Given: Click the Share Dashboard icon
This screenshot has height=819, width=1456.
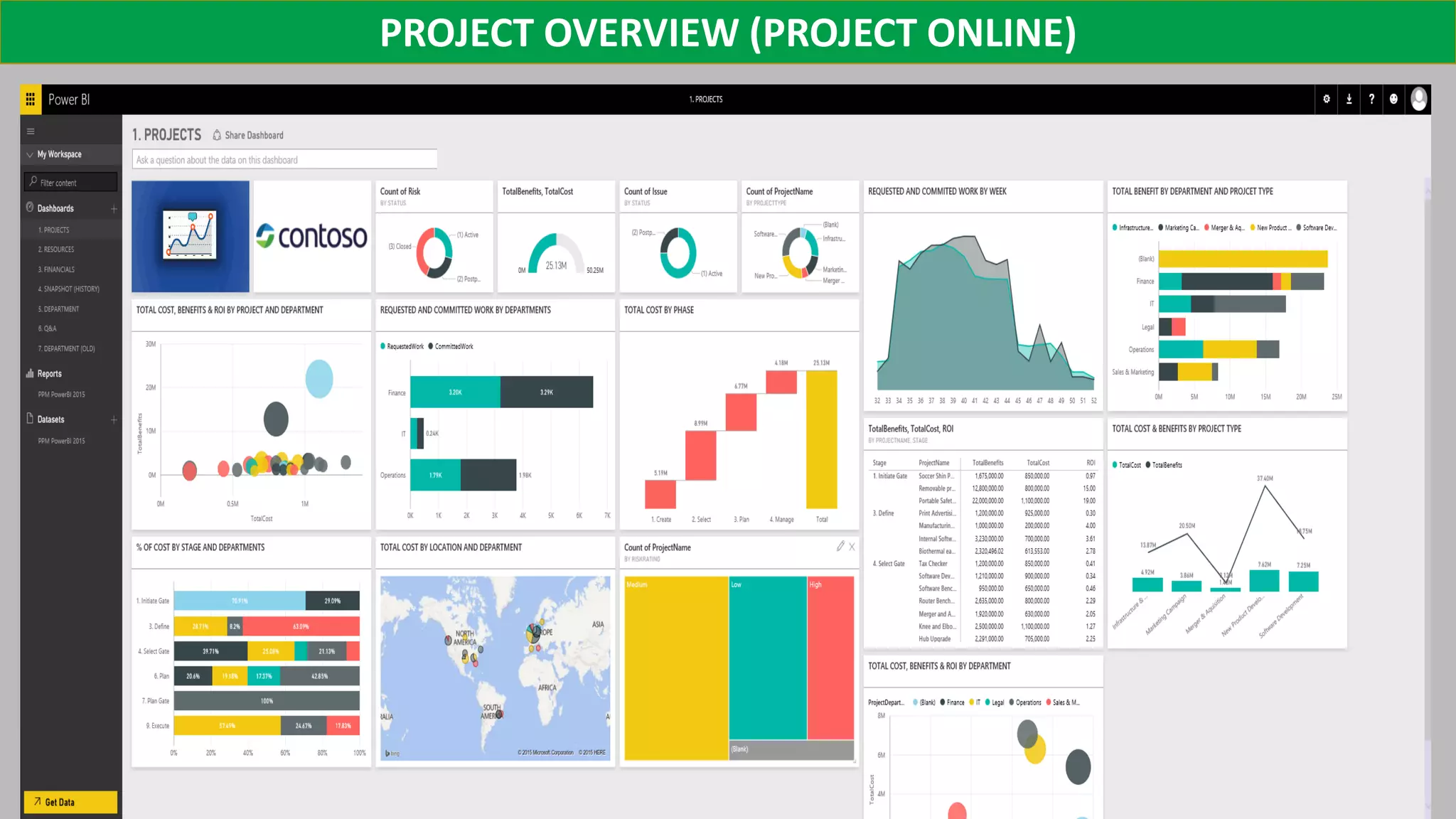Looking at the screenshot, I should (217, 135).
